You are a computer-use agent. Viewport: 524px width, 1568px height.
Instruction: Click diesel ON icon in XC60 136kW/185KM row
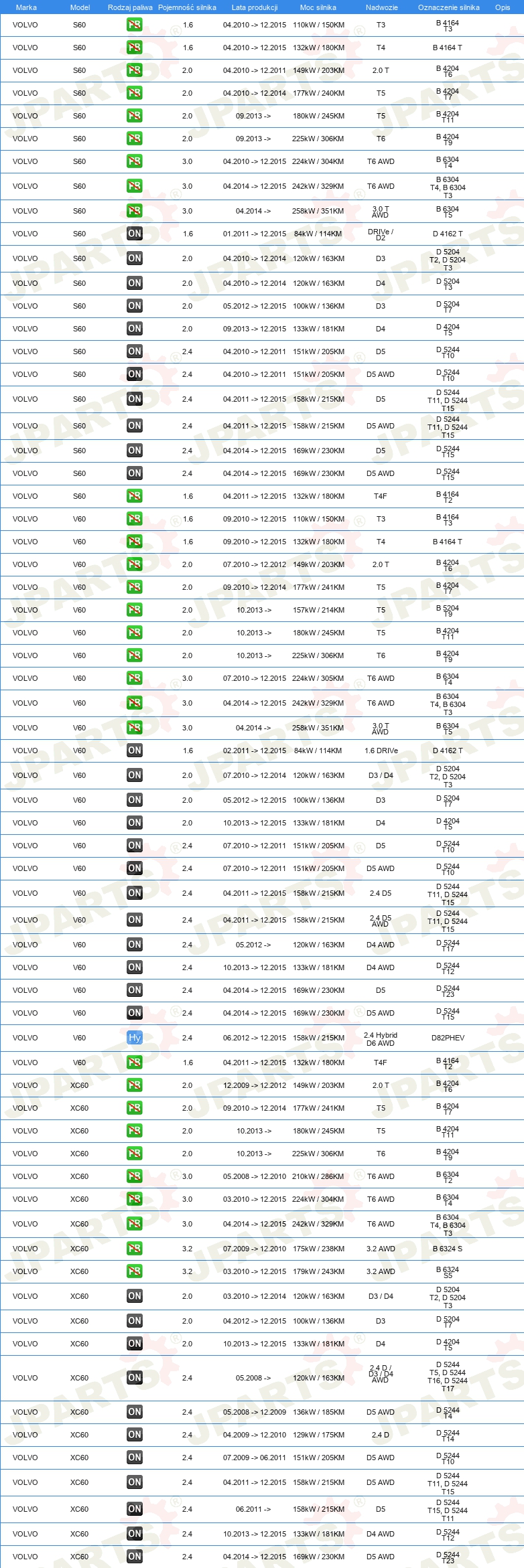(134, 1412)
